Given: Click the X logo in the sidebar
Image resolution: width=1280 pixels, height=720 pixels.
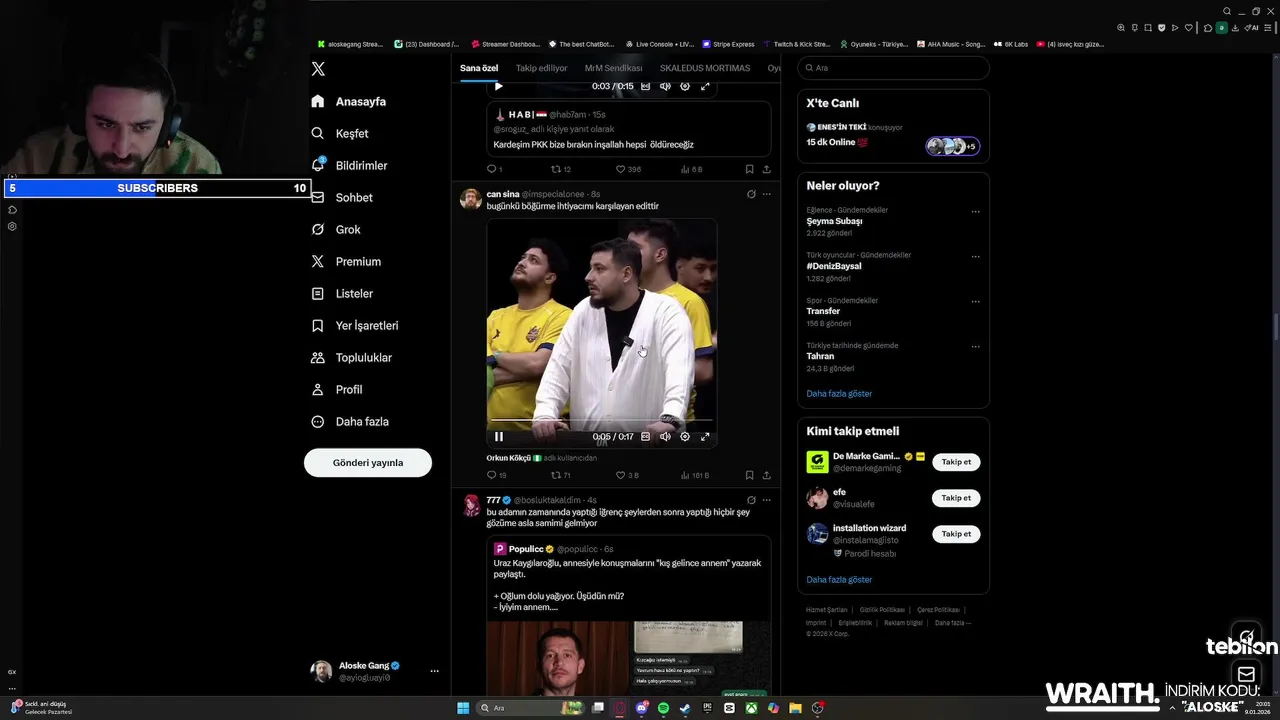Looking at the screenshot, I should [x=318, y=69].
